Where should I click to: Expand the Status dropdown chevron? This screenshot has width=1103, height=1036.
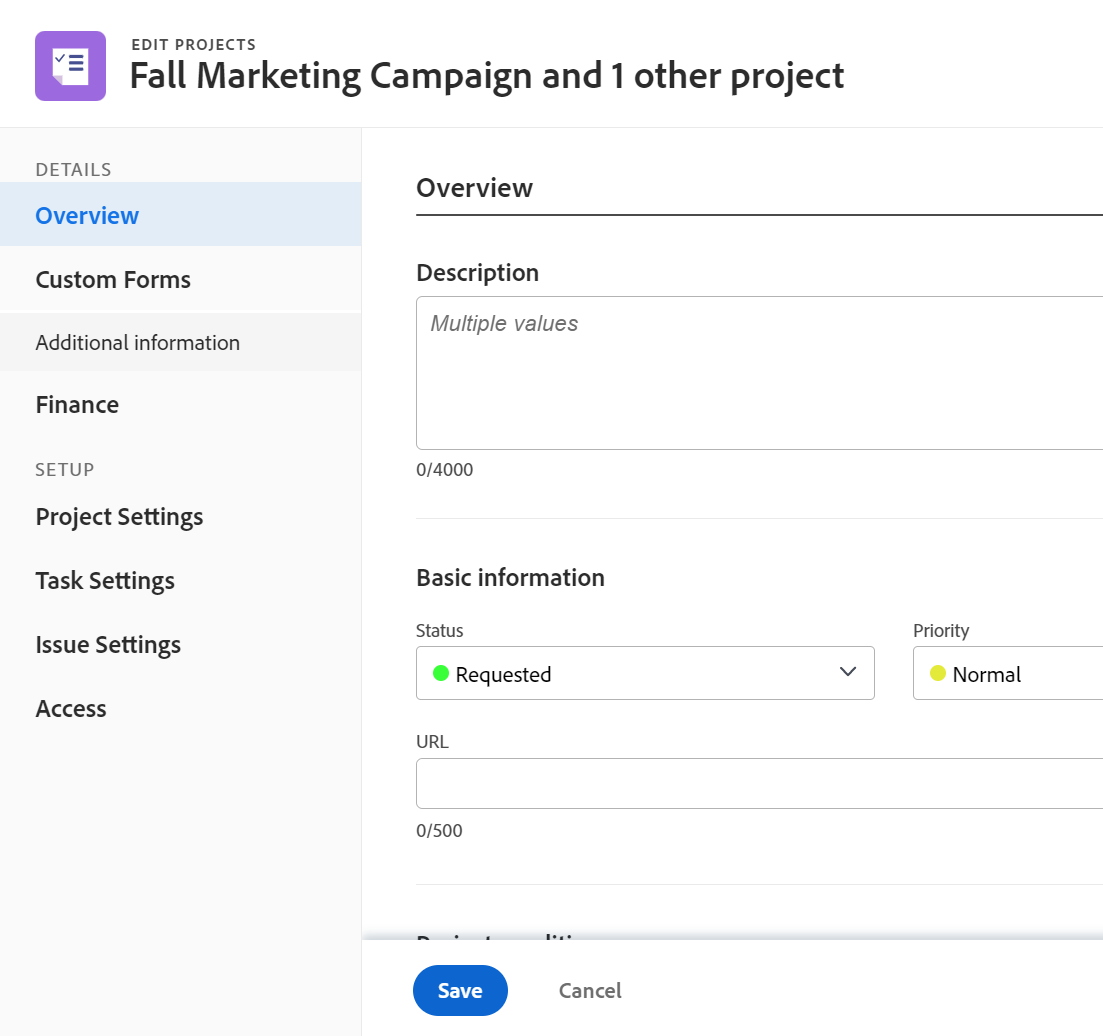click(x=848, y=672)
